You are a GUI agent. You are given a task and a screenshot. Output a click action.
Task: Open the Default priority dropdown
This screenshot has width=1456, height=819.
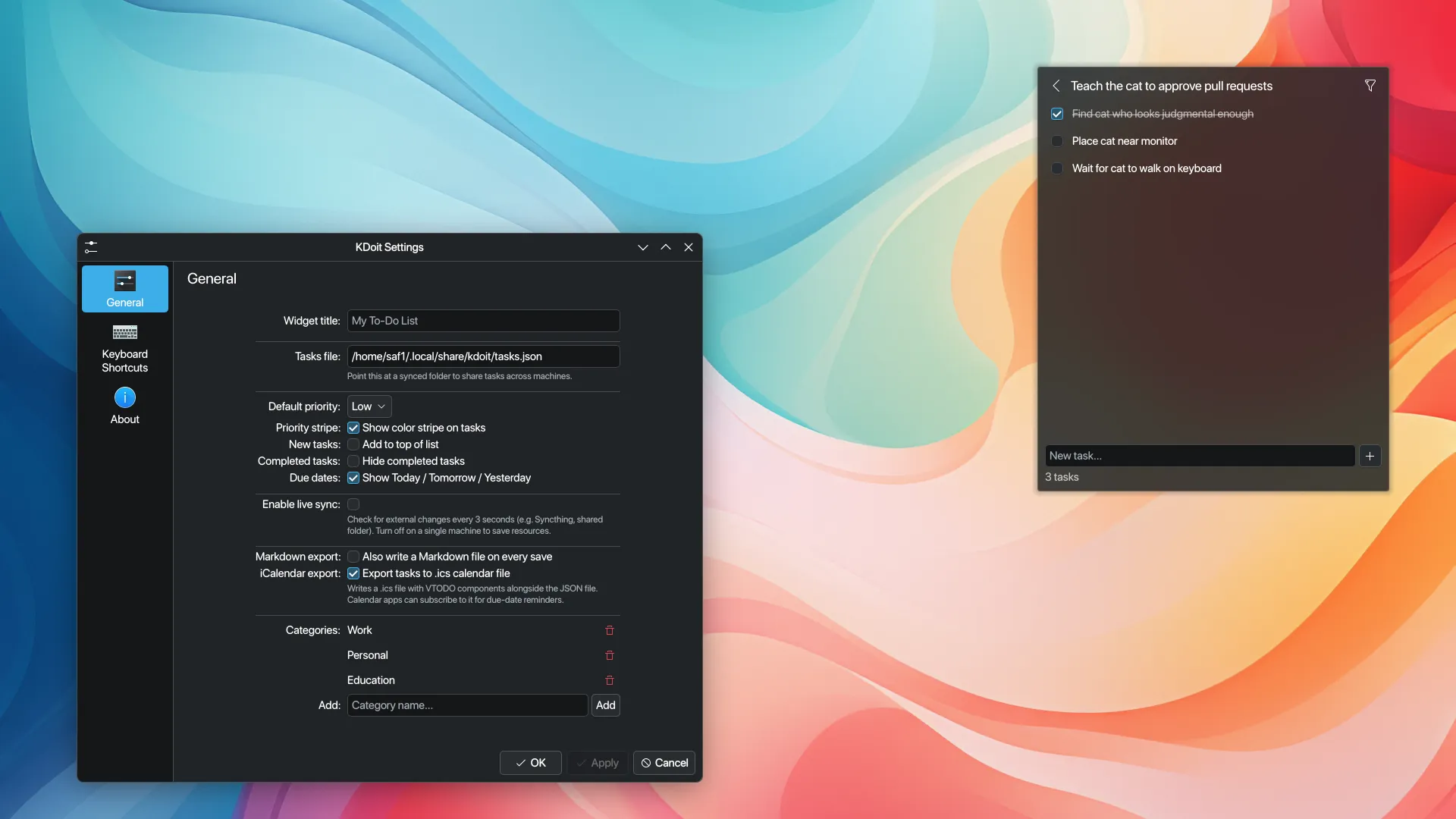click(369, 406)
